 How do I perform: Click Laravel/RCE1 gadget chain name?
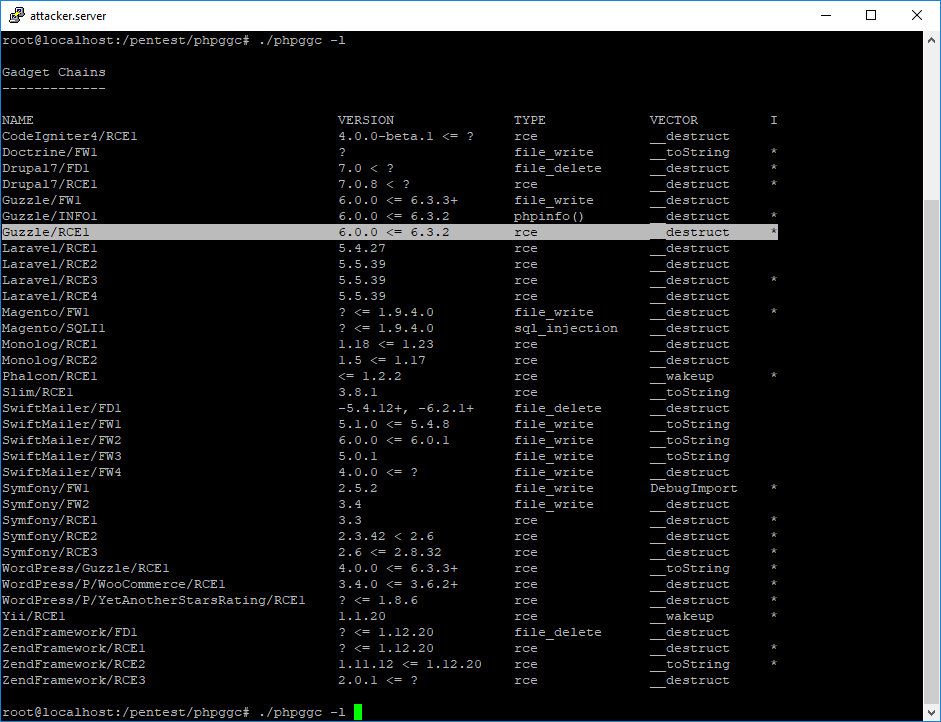50,248
